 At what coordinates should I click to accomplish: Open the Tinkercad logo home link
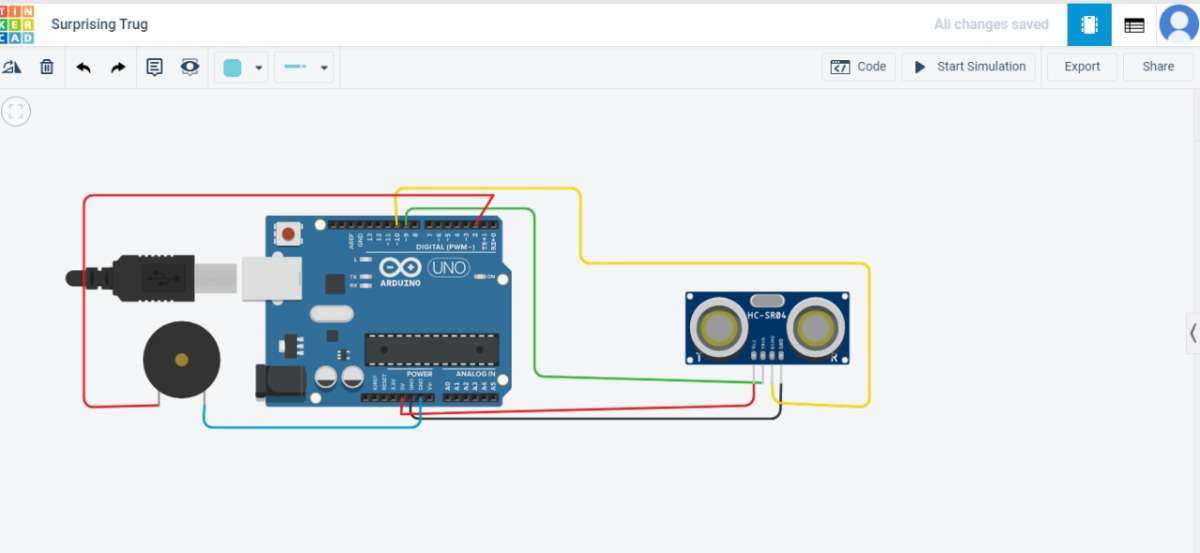[17, 24]
